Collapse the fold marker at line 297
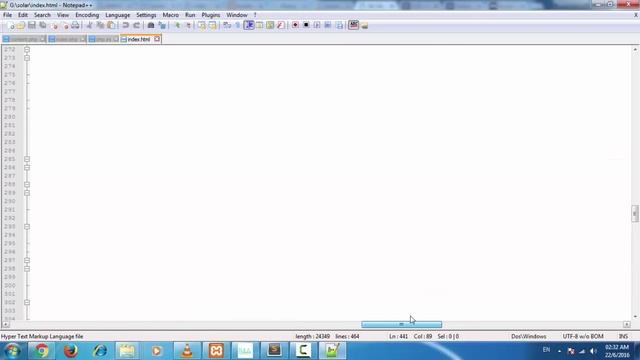640x360 pixels. point(27,260)
